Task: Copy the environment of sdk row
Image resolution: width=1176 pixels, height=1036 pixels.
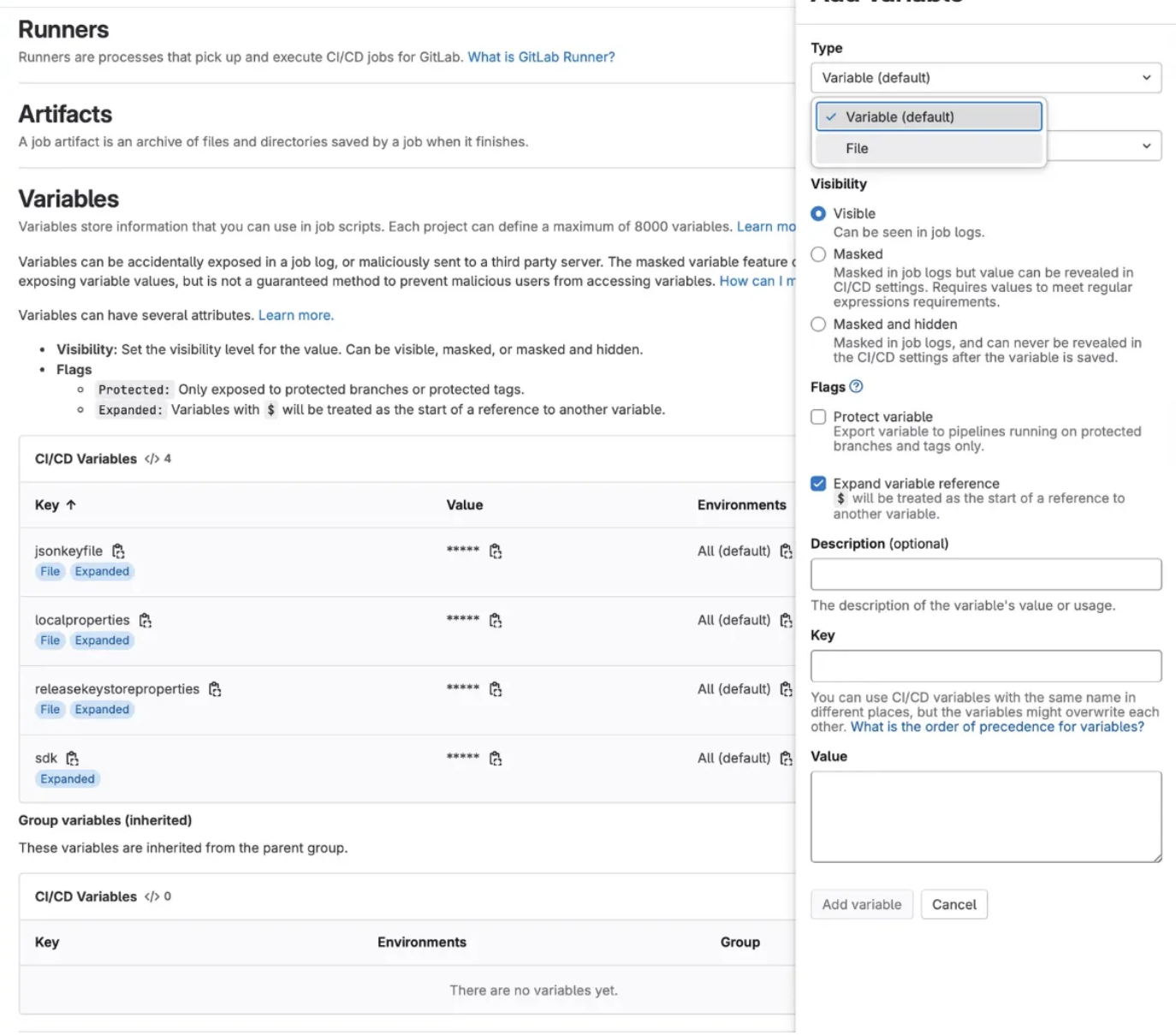Action: [786, 759]
